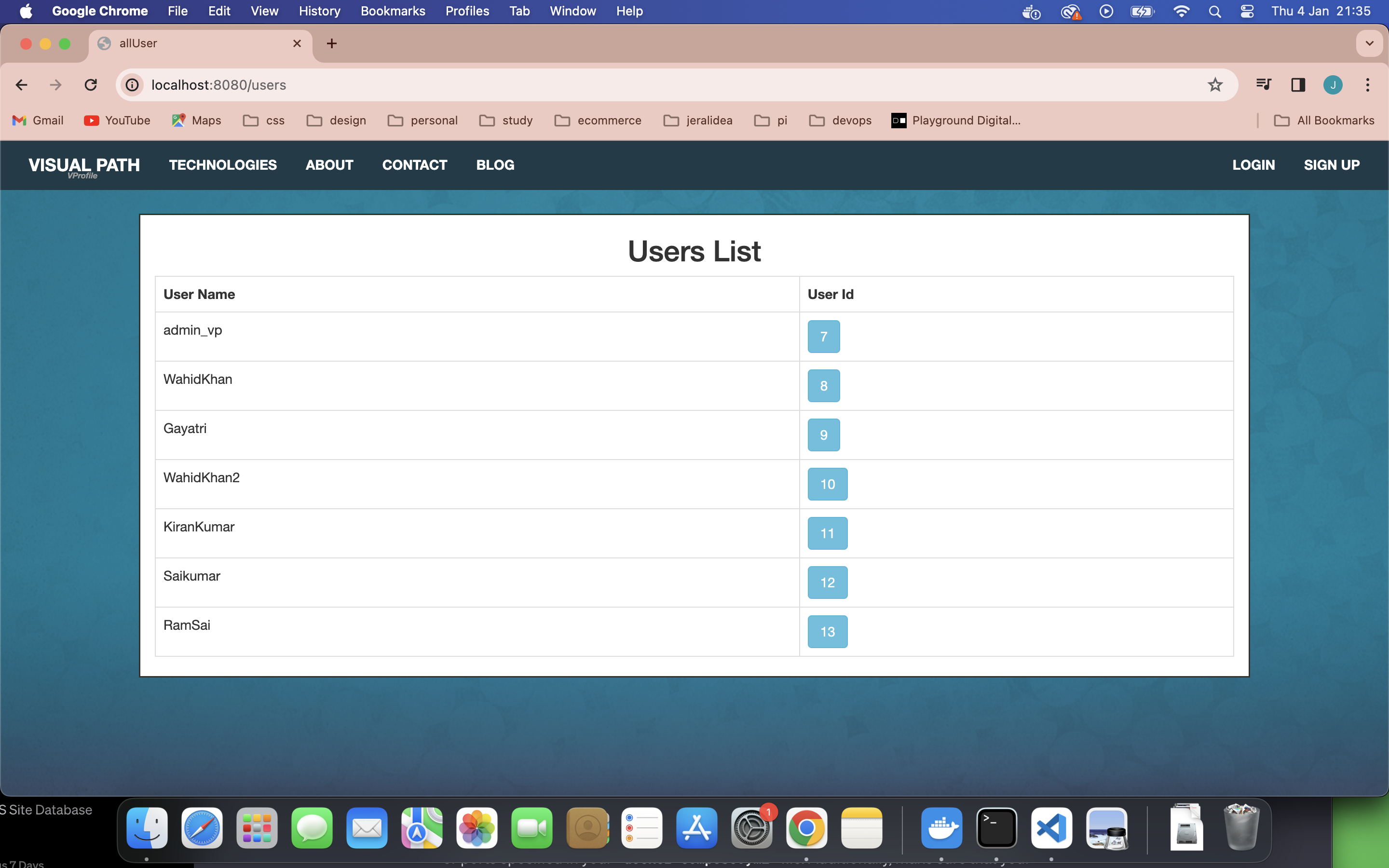The image size is (1389, 868).
Task: Click user id 7 for admin_vp
Action: [824, 337]
